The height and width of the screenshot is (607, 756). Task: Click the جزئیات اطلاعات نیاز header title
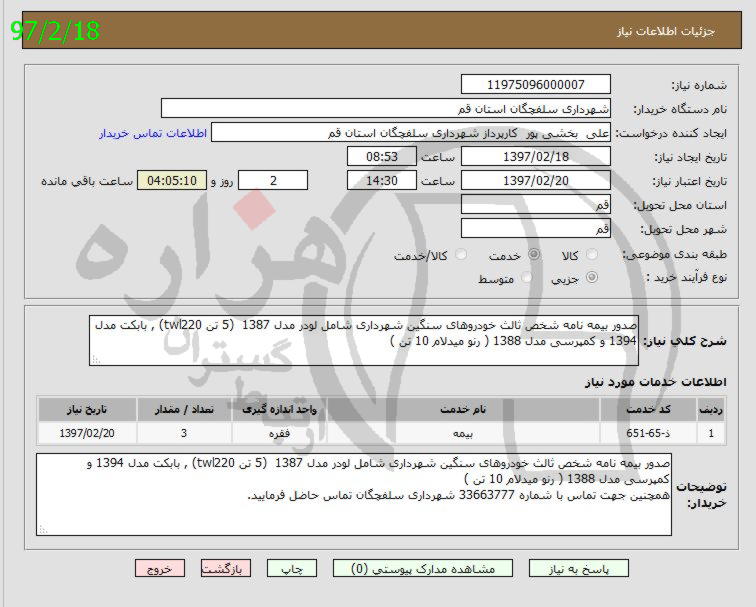[x=666, y=32]
